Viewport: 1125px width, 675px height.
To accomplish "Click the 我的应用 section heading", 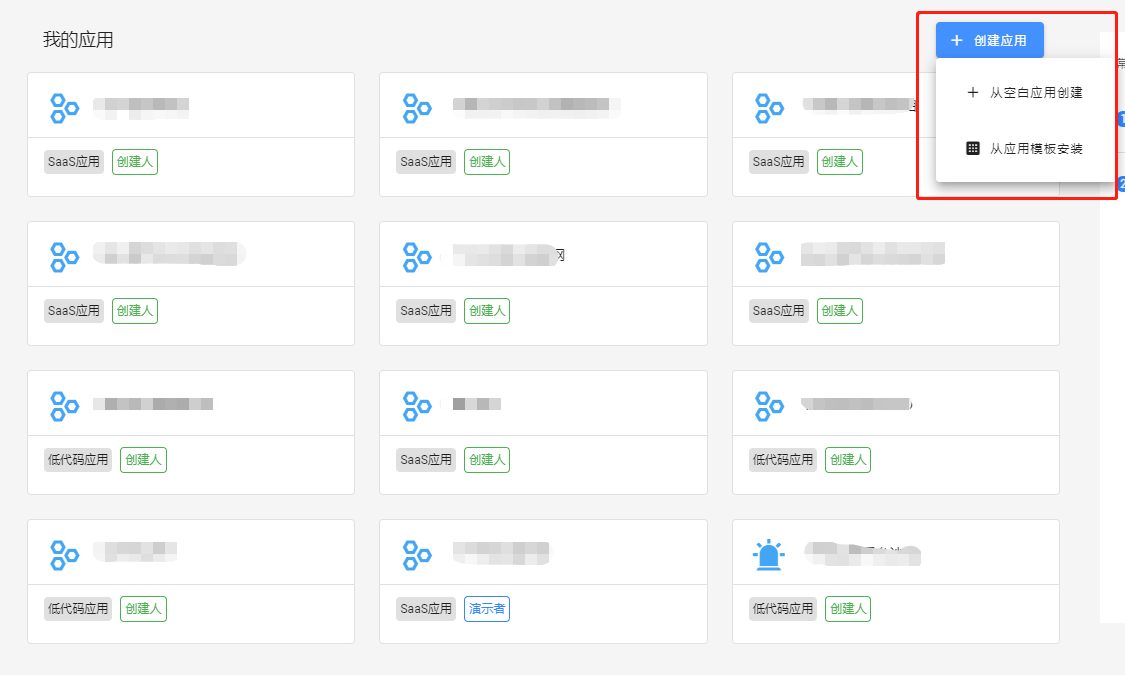I will 78,40.
